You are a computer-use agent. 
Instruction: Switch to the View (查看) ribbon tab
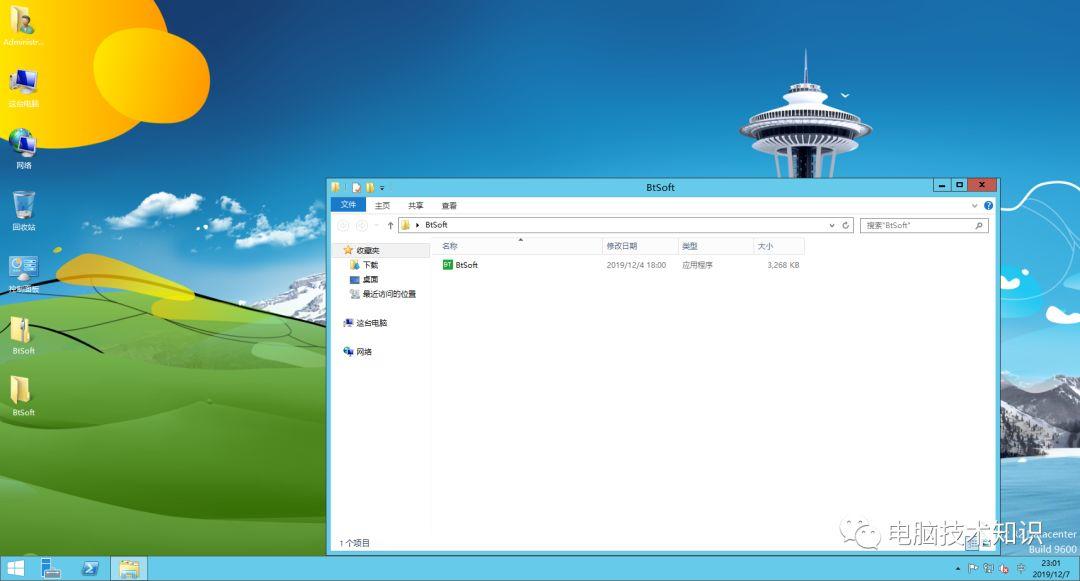tap(449, 206)
